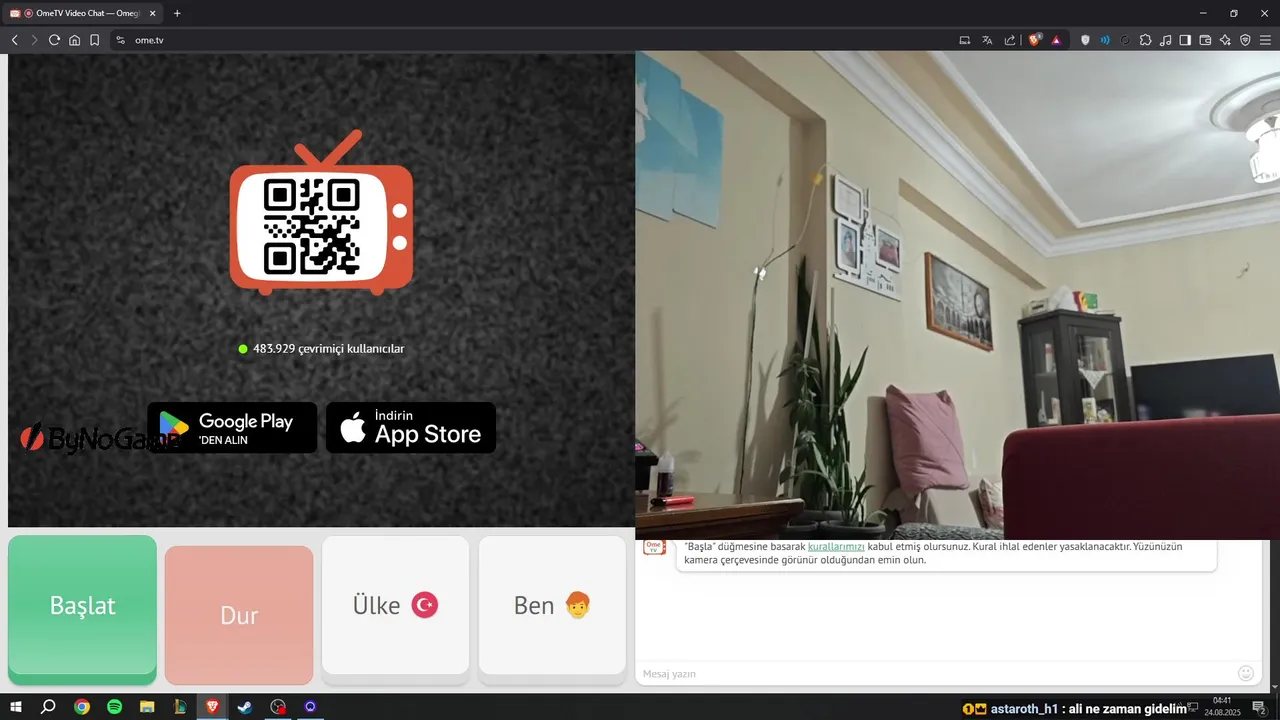Image resolution: width=1280 pixels, height=720 pixels.
Task: View site information for ome.tv
Action: click(120, 40)
